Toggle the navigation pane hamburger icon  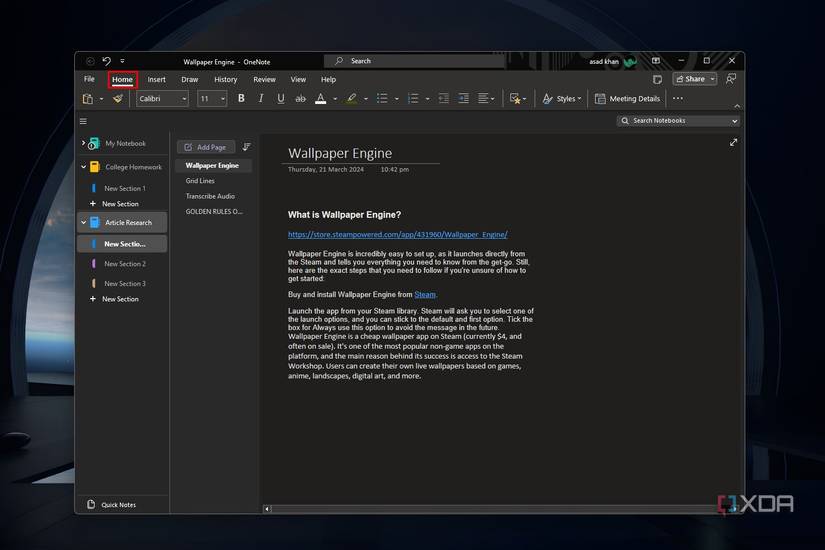(x=83, y=121)
